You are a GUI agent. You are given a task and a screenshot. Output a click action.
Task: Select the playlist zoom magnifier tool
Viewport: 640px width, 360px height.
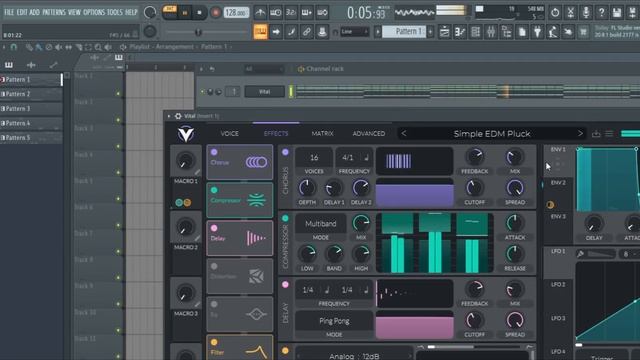(x=98, y=47)
